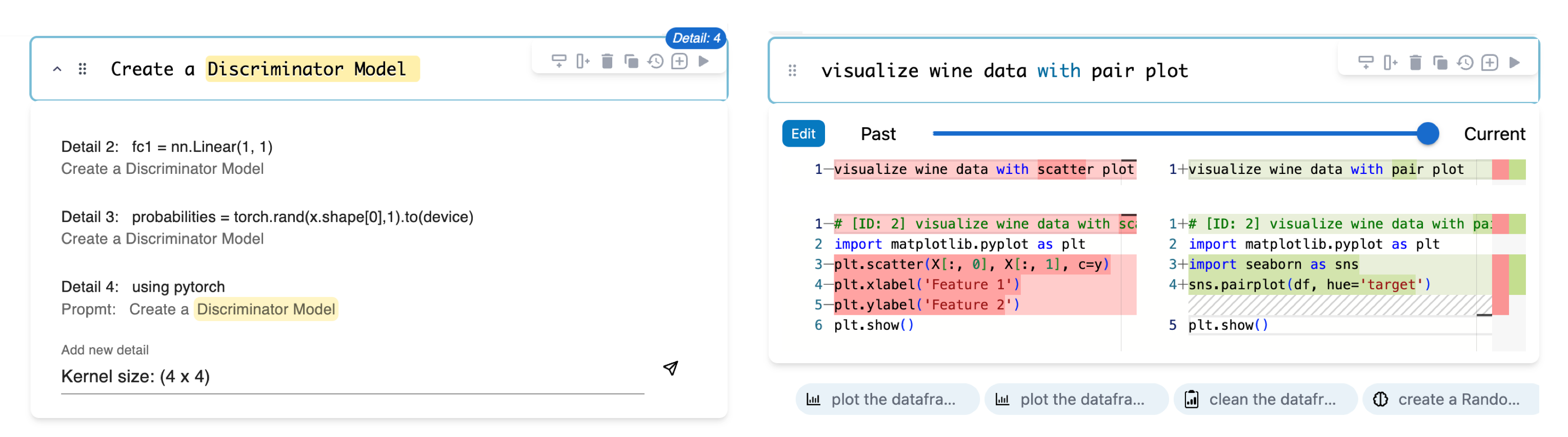Delete the wine data pair plot cell

pyautogui.click(x=1415, y=62)
